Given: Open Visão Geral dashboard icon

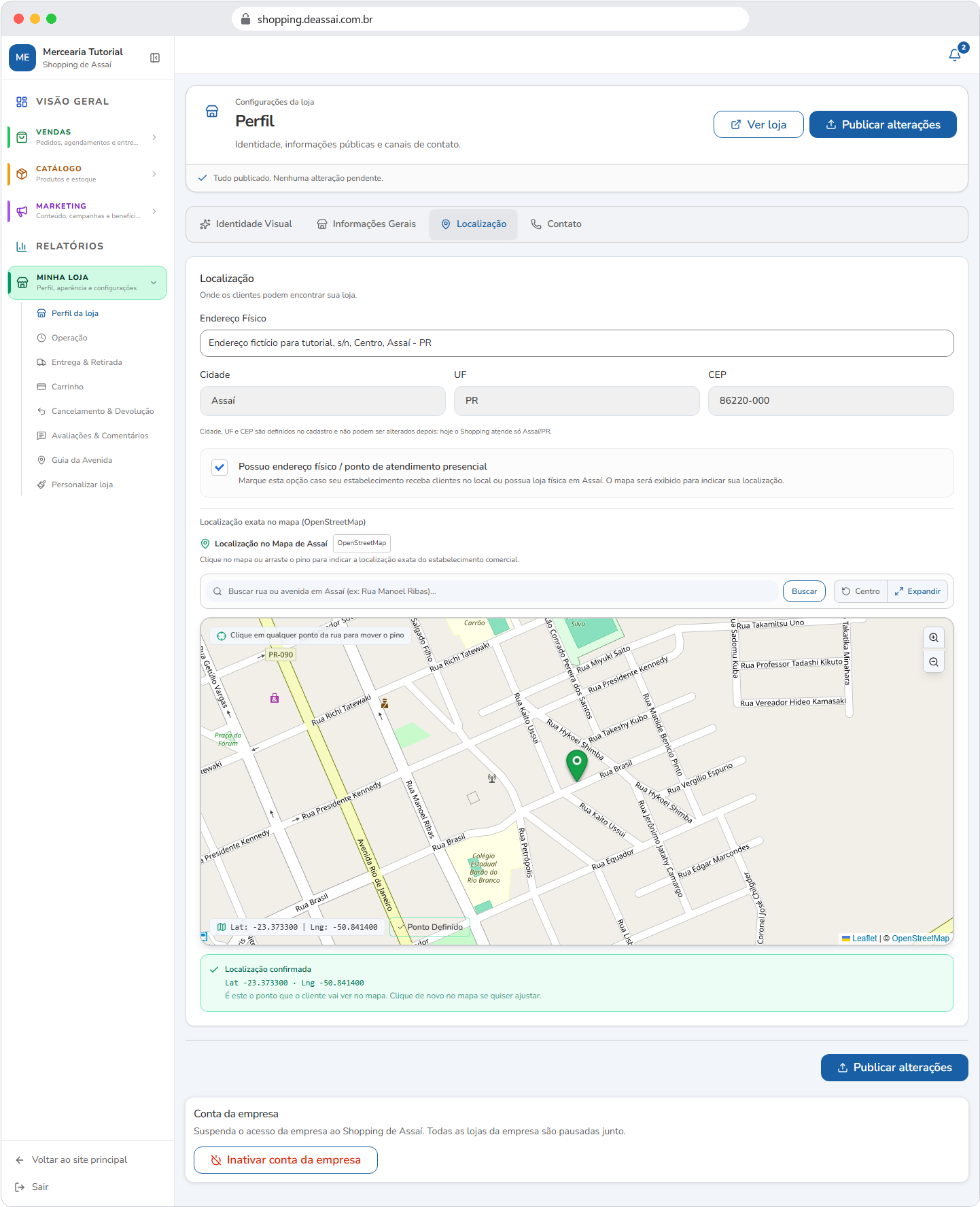Looking at the screenshot, I should (22, 101).
